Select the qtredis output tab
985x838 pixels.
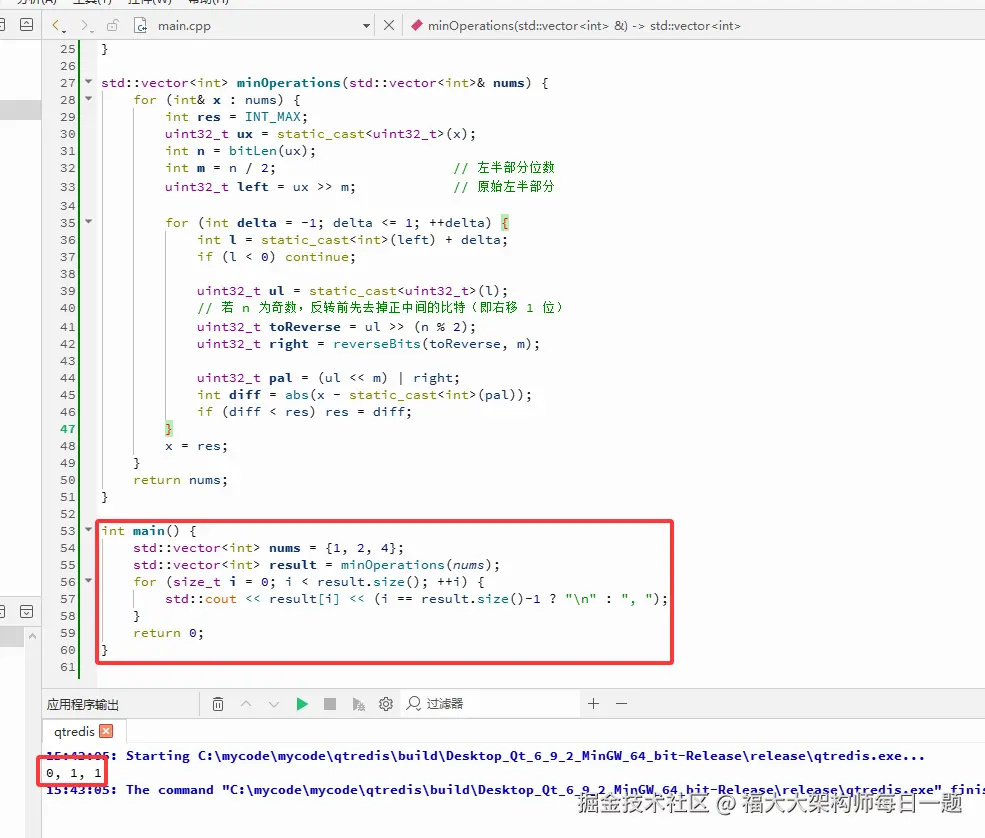[x=74, y=731]
